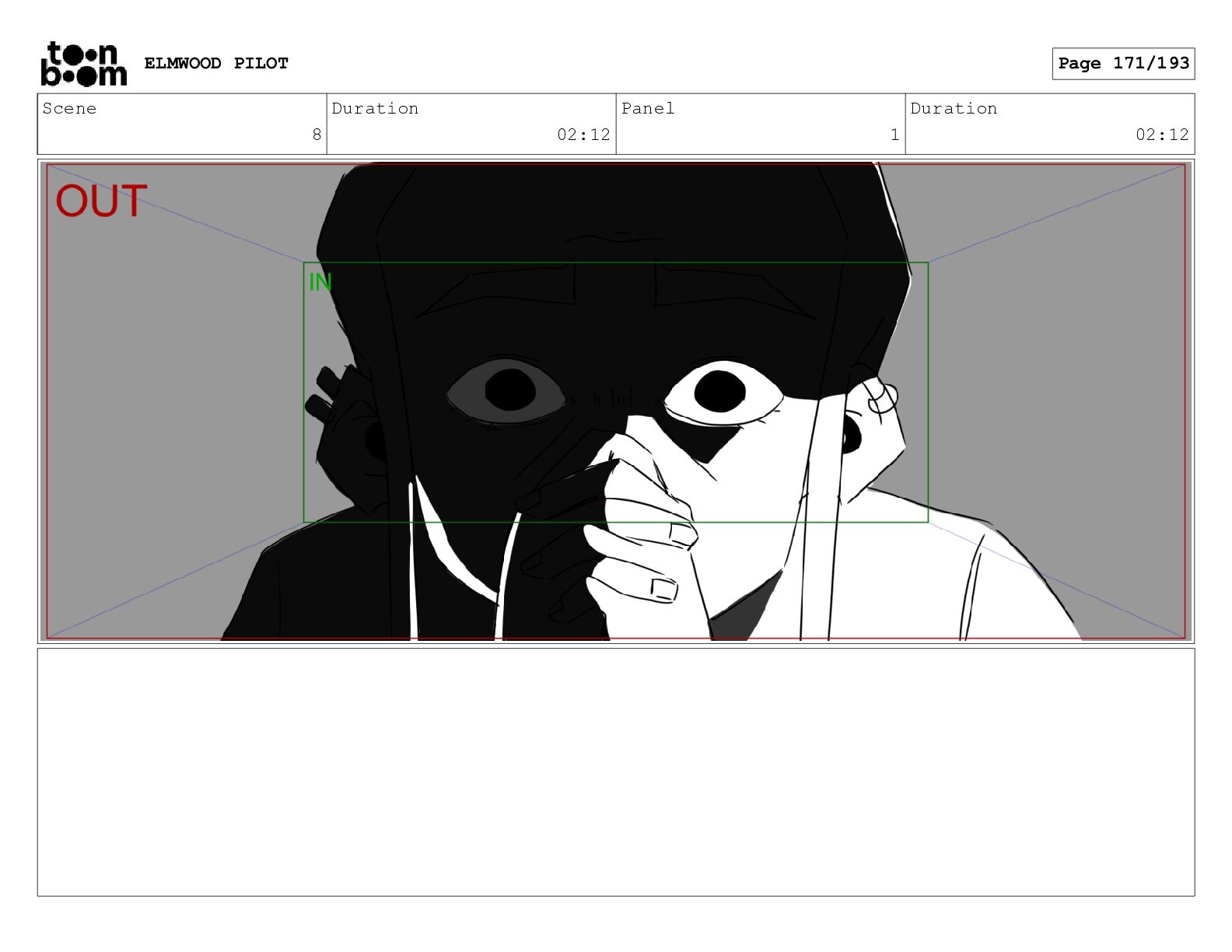Viewport: 1232px width, 952px height.
Task: Click the scene number 8
Action: point(317,135)
